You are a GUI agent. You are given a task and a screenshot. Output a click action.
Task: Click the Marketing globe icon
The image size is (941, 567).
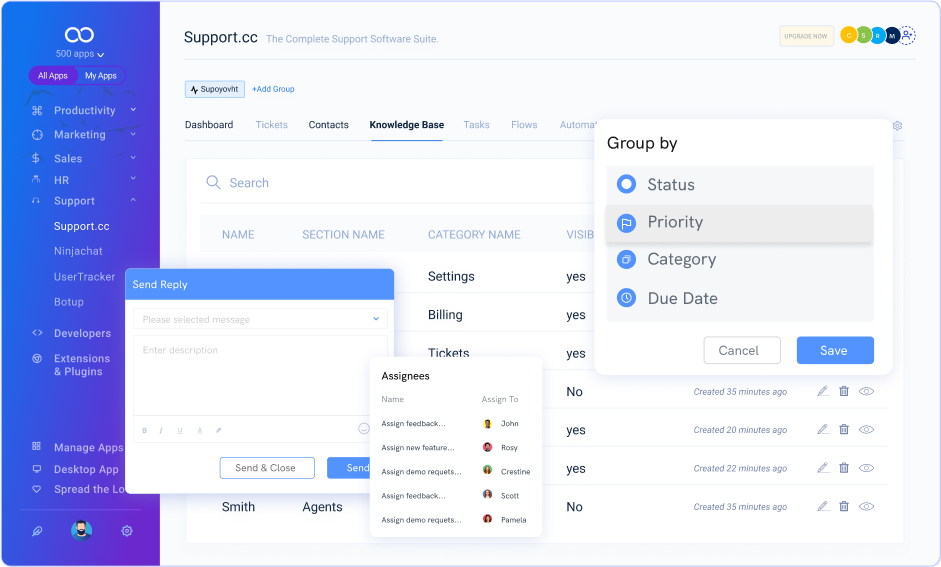(37, 134)
